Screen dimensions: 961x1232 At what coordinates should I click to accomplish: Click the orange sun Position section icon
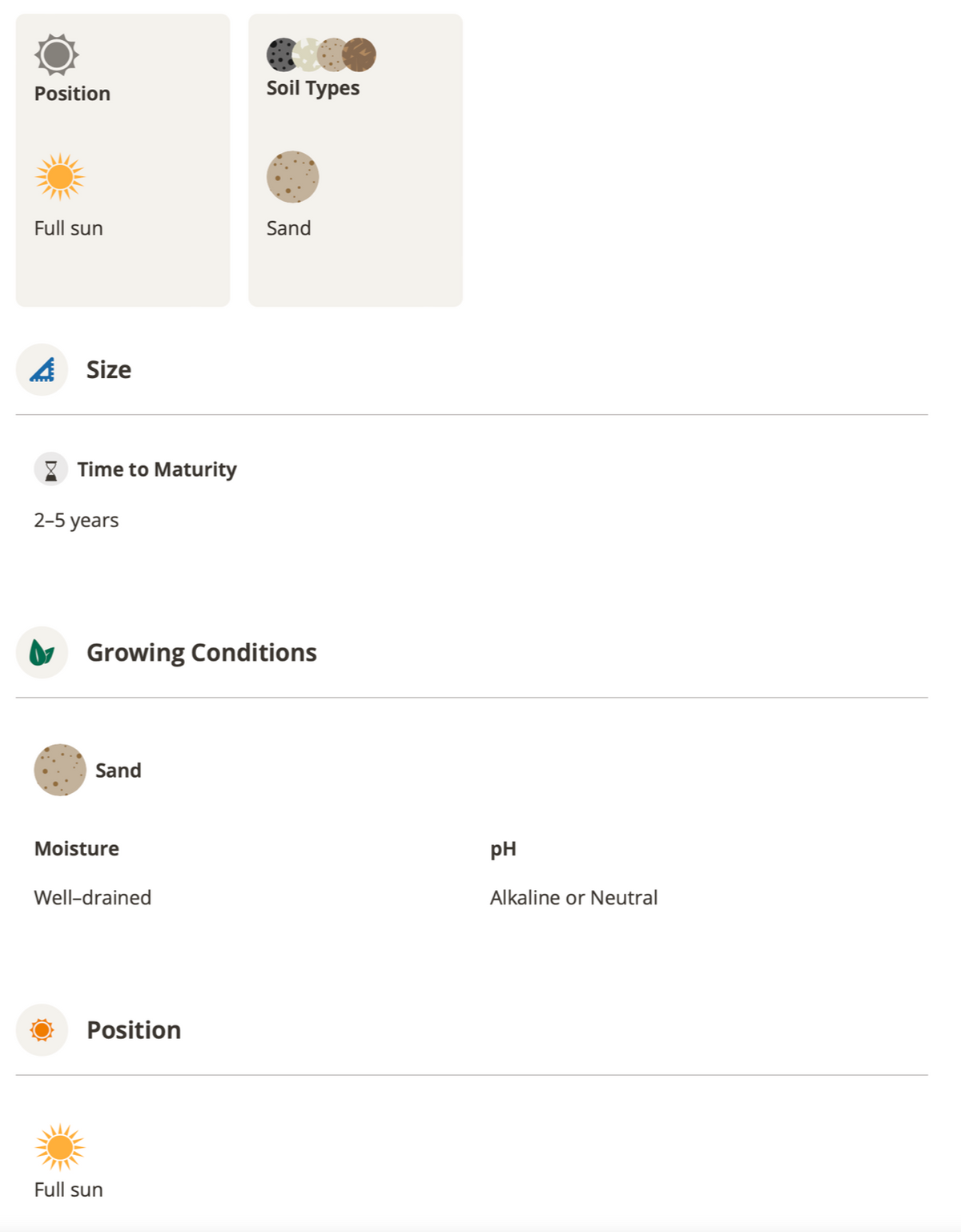click(x=42, y=1029)
